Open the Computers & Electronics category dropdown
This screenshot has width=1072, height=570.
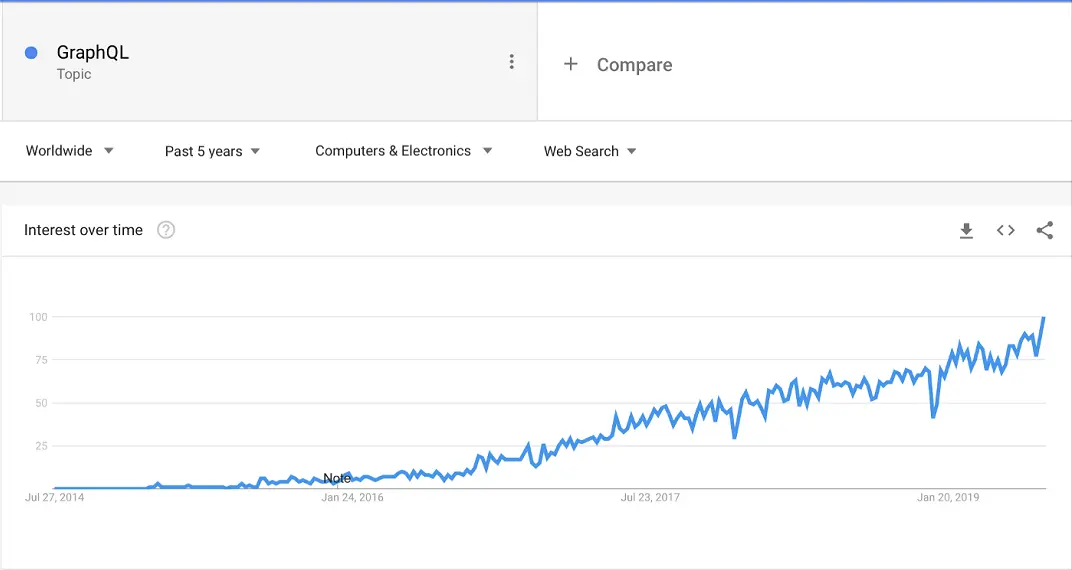(403, 151)
